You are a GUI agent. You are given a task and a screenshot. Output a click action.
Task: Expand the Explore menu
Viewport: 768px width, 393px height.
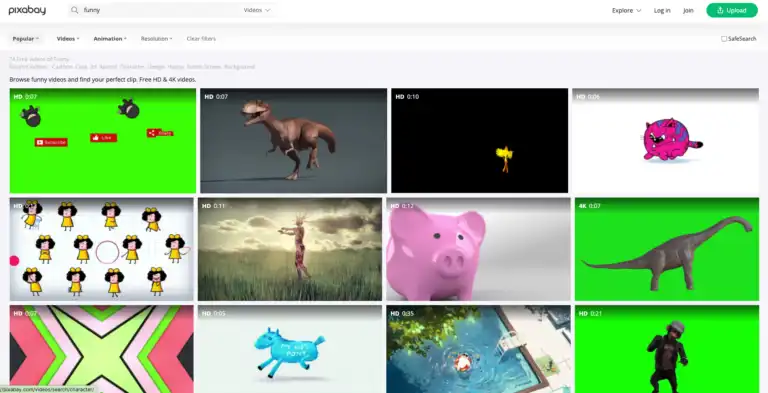[626, 10]
